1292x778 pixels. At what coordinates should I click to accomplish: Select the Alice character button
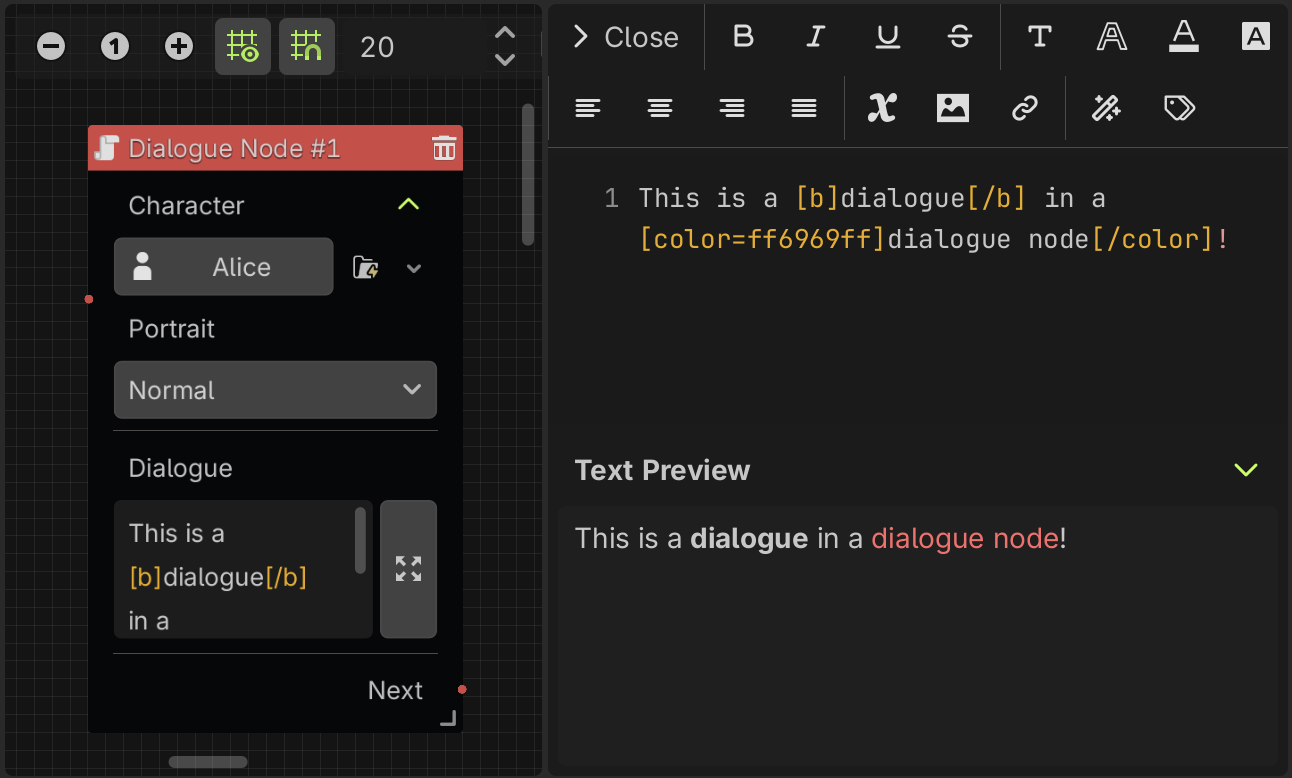(223, 266)
